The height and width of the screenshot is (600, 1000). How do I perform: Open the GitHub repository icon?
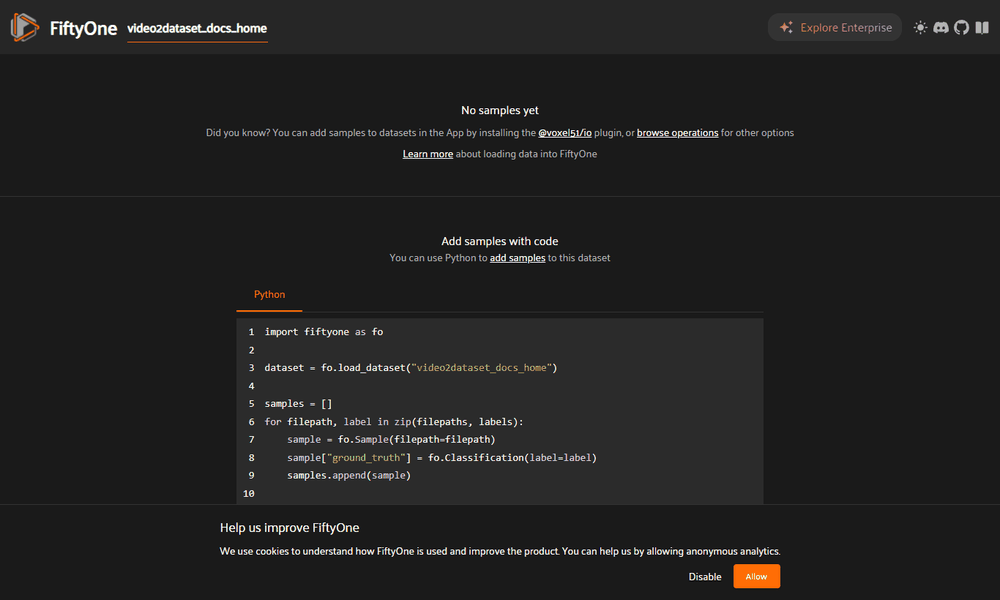tap(961, 27)
